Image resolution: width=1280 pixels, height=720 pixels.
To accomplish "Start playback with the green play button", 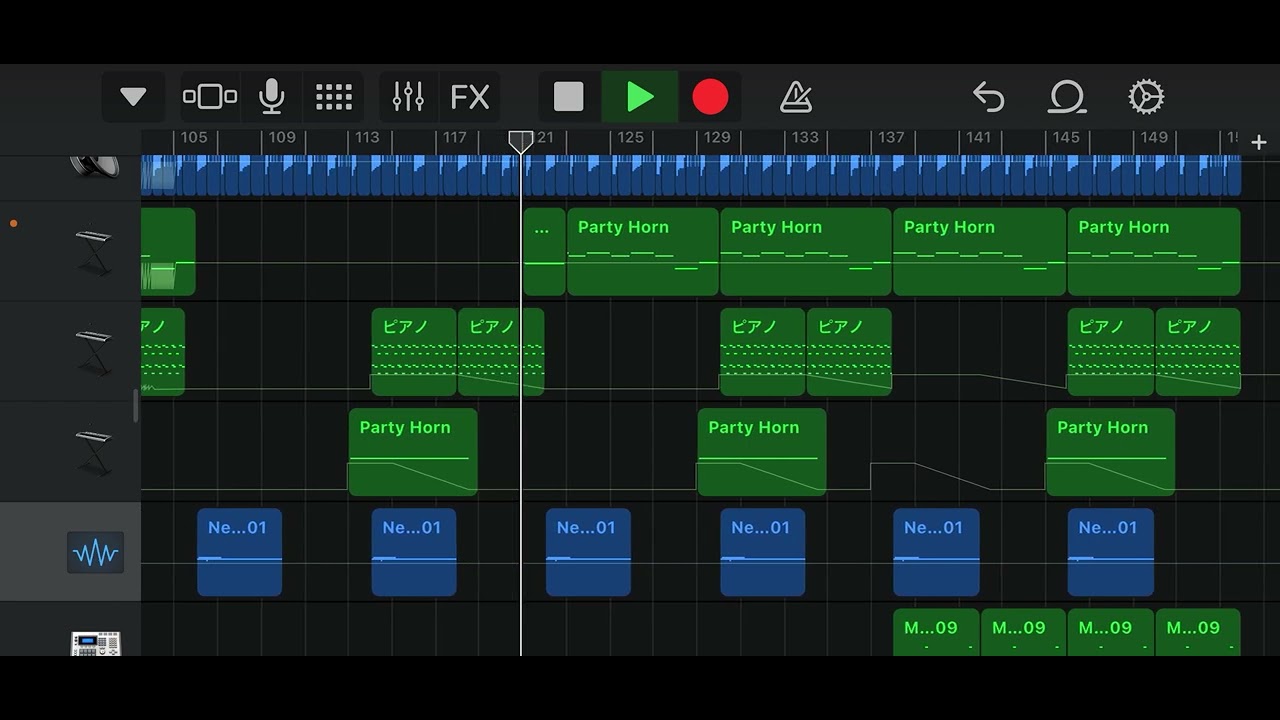I will (x=640, y=97).
